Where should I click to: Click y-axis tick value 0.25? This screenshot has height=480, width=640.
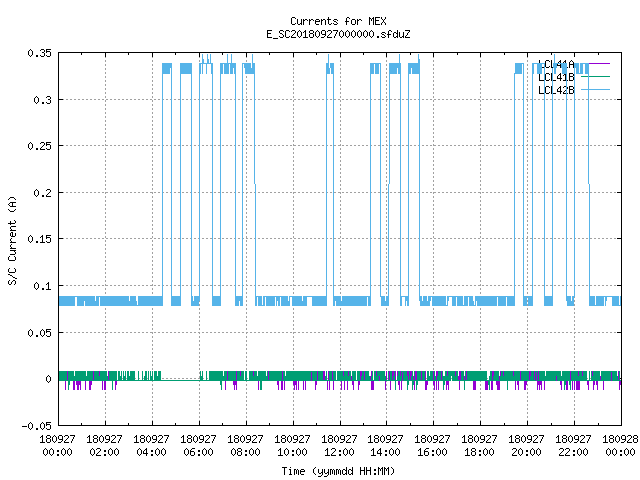[40, 146]
